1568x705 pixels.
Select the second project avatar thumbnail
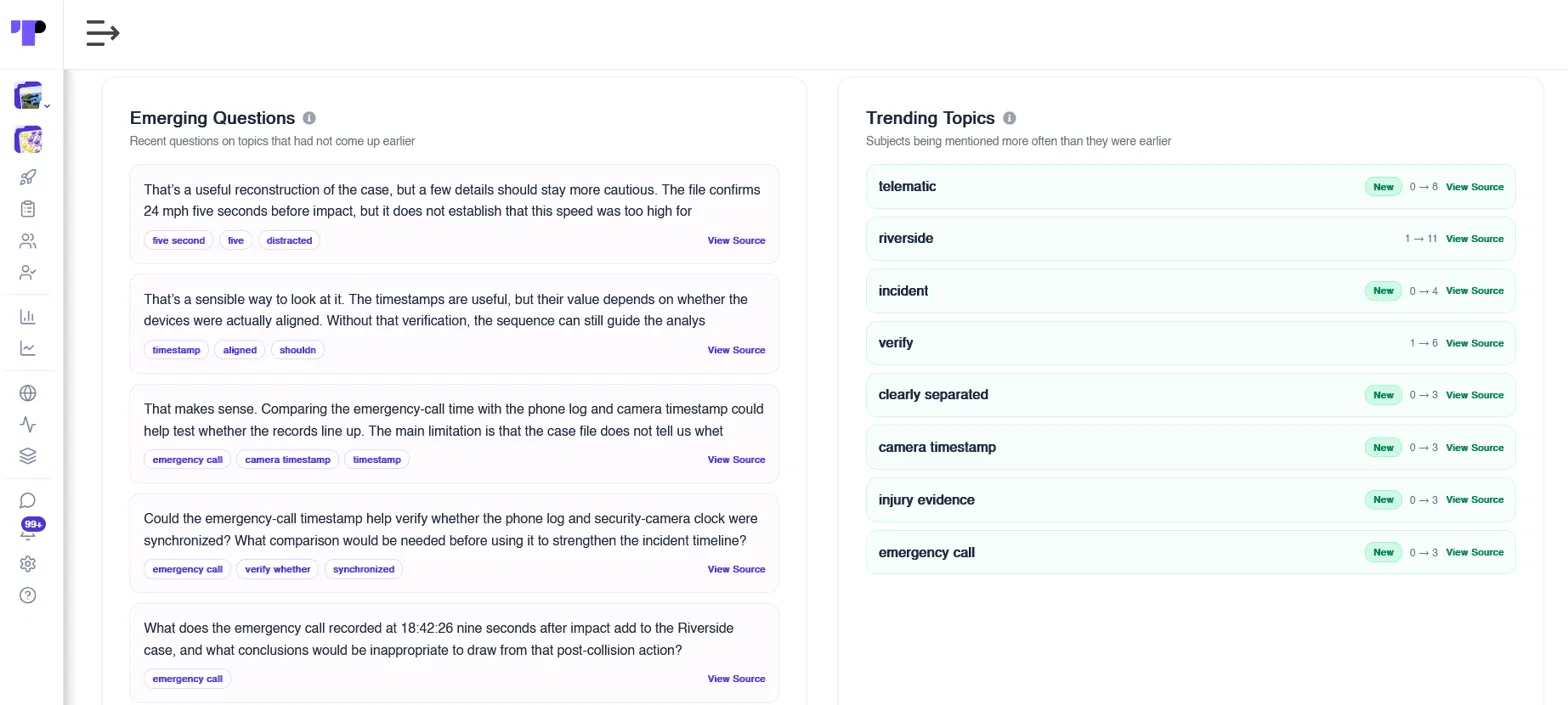point(28,140)
